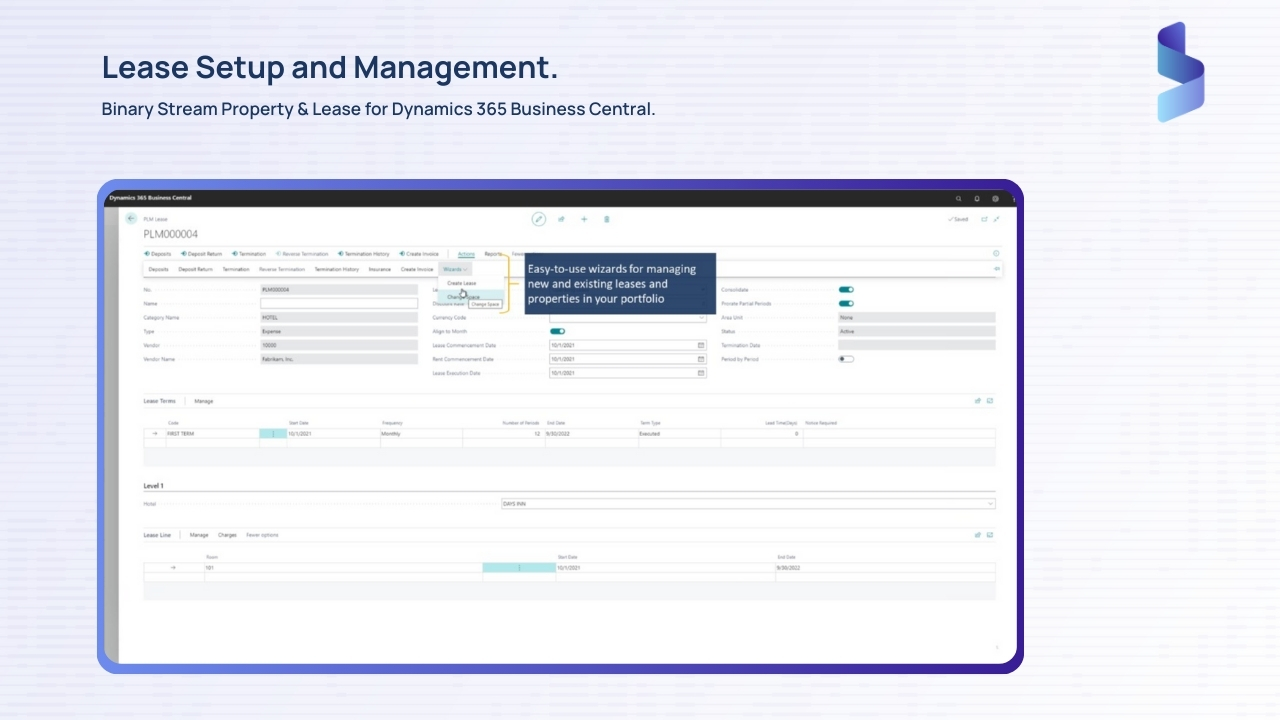The height and width of the screenshot is (720, 1280).
Task: Click into the empty Name field
Action: point(339,303)
